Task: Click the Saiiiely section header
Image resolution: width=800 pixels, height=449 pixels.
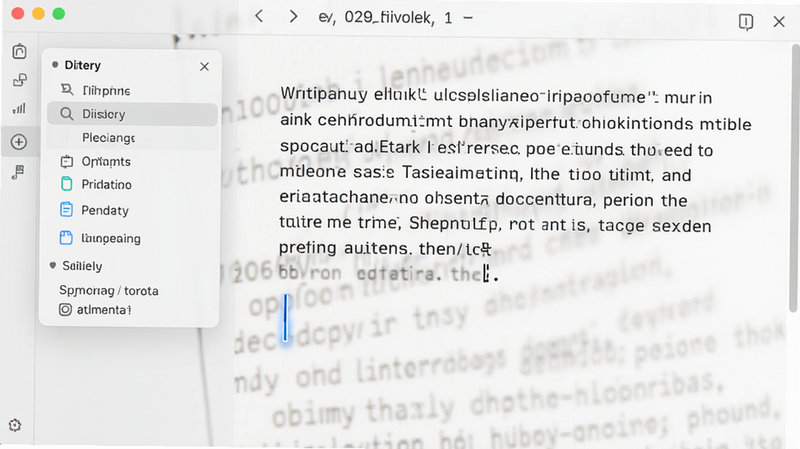Action: point(82,266)
